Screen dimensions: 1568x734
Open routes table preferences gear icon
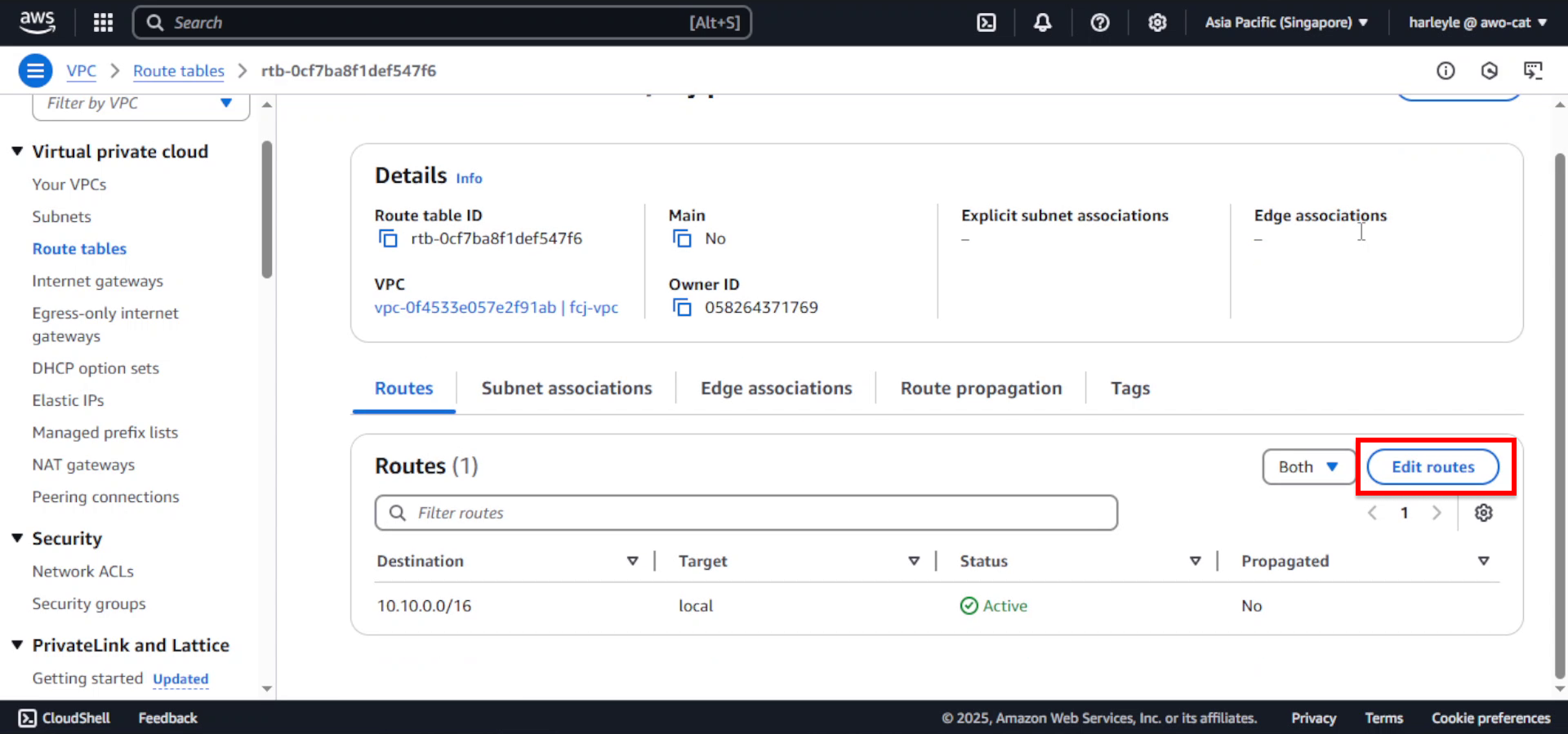[x=1484, y=513]
